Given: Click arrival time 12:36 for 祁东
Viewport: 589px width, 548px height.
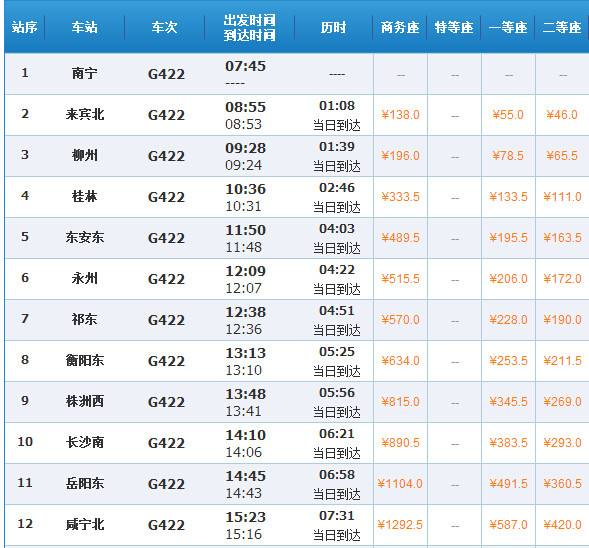Looking at the screenshot, I should point(243,329).
